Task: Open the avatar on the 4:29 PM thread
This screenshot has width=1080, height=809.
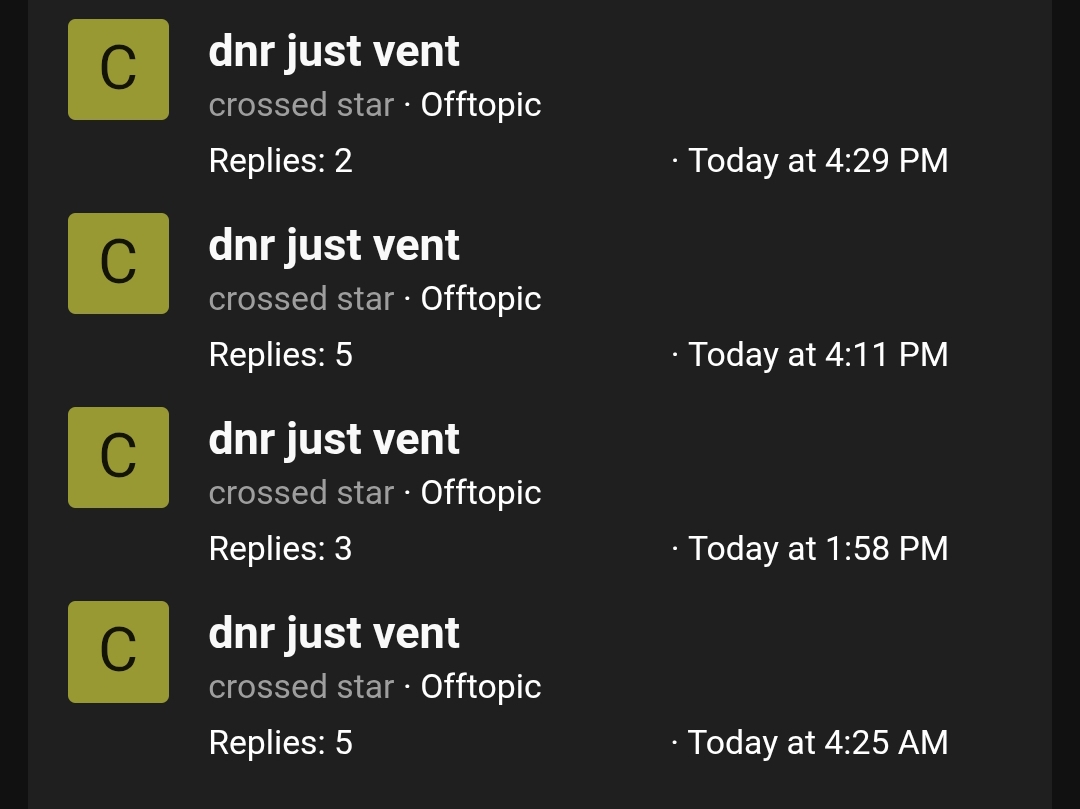Action: pos(118,70)
